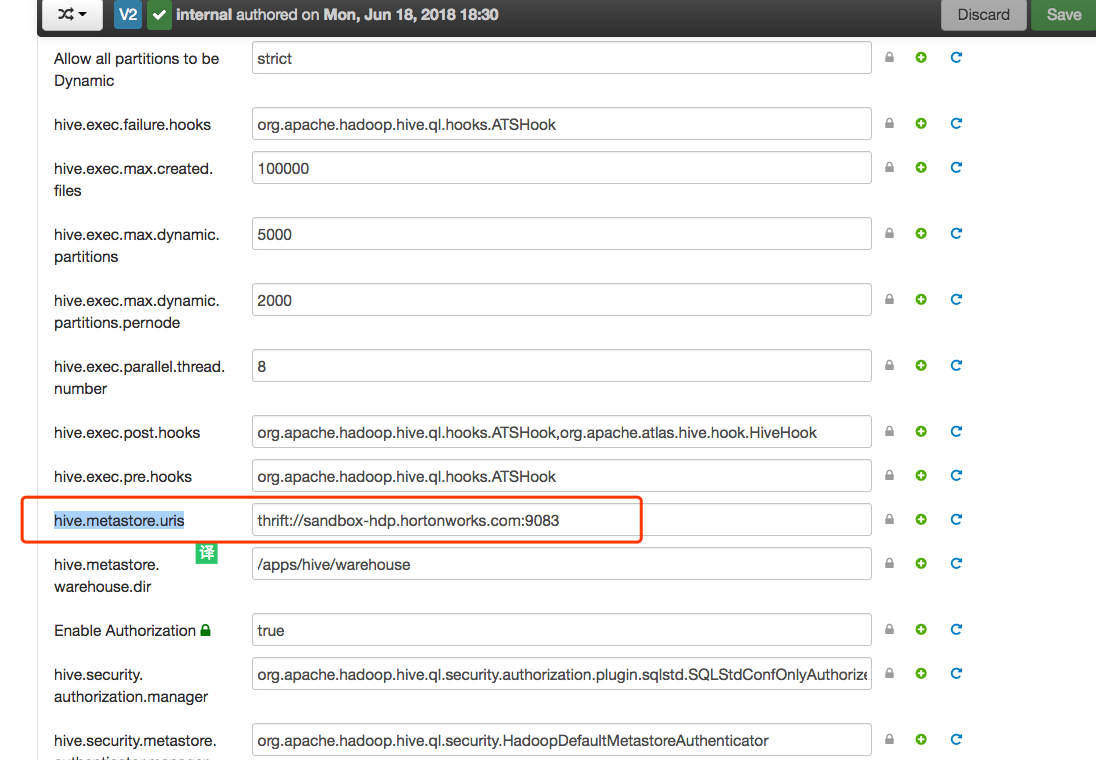Click green plus icon for hive.metastore.uris

pos(921,520)
